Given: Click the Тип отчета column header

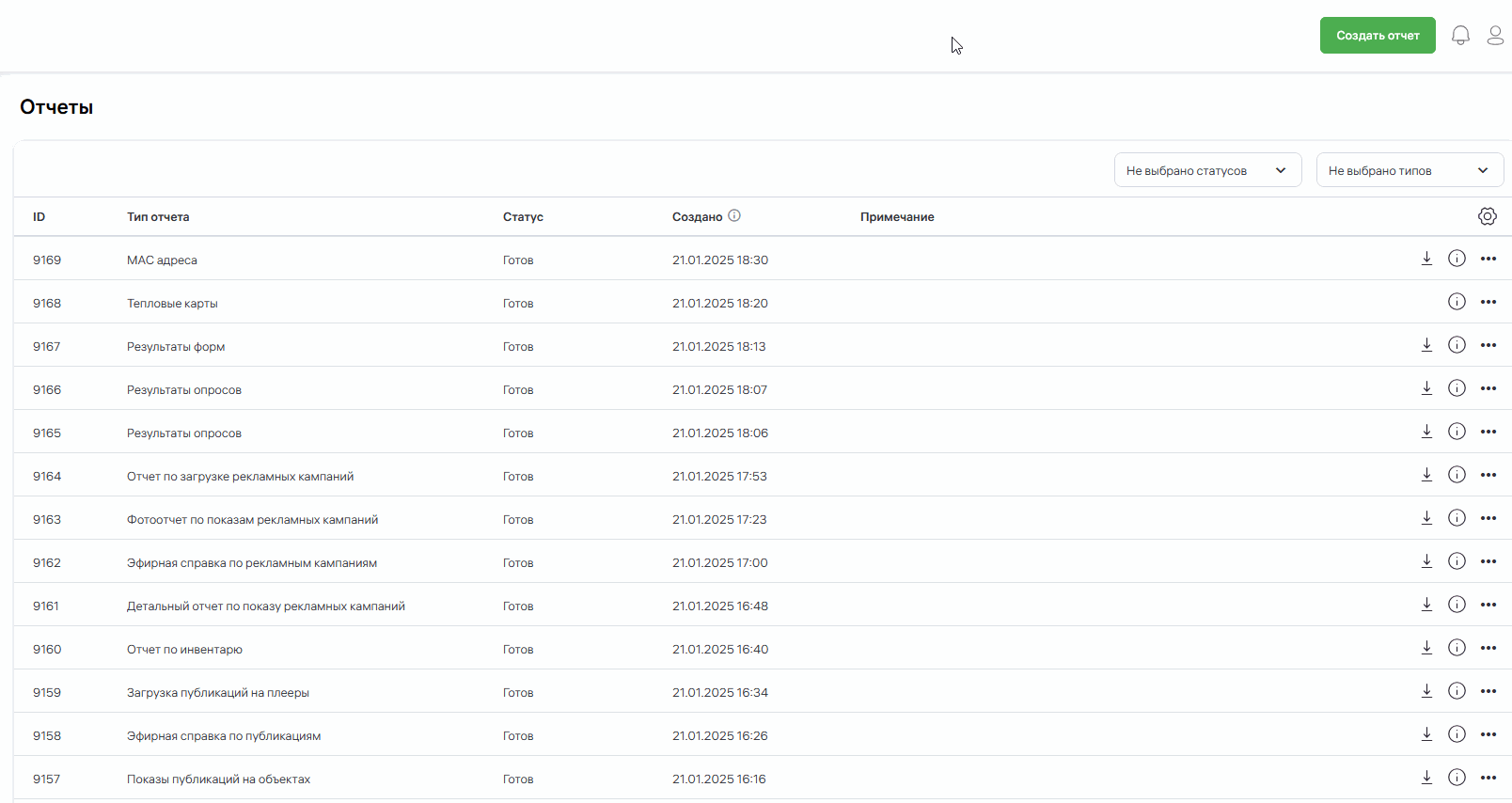Looking at the screenshot, I should tap(158, 217).
